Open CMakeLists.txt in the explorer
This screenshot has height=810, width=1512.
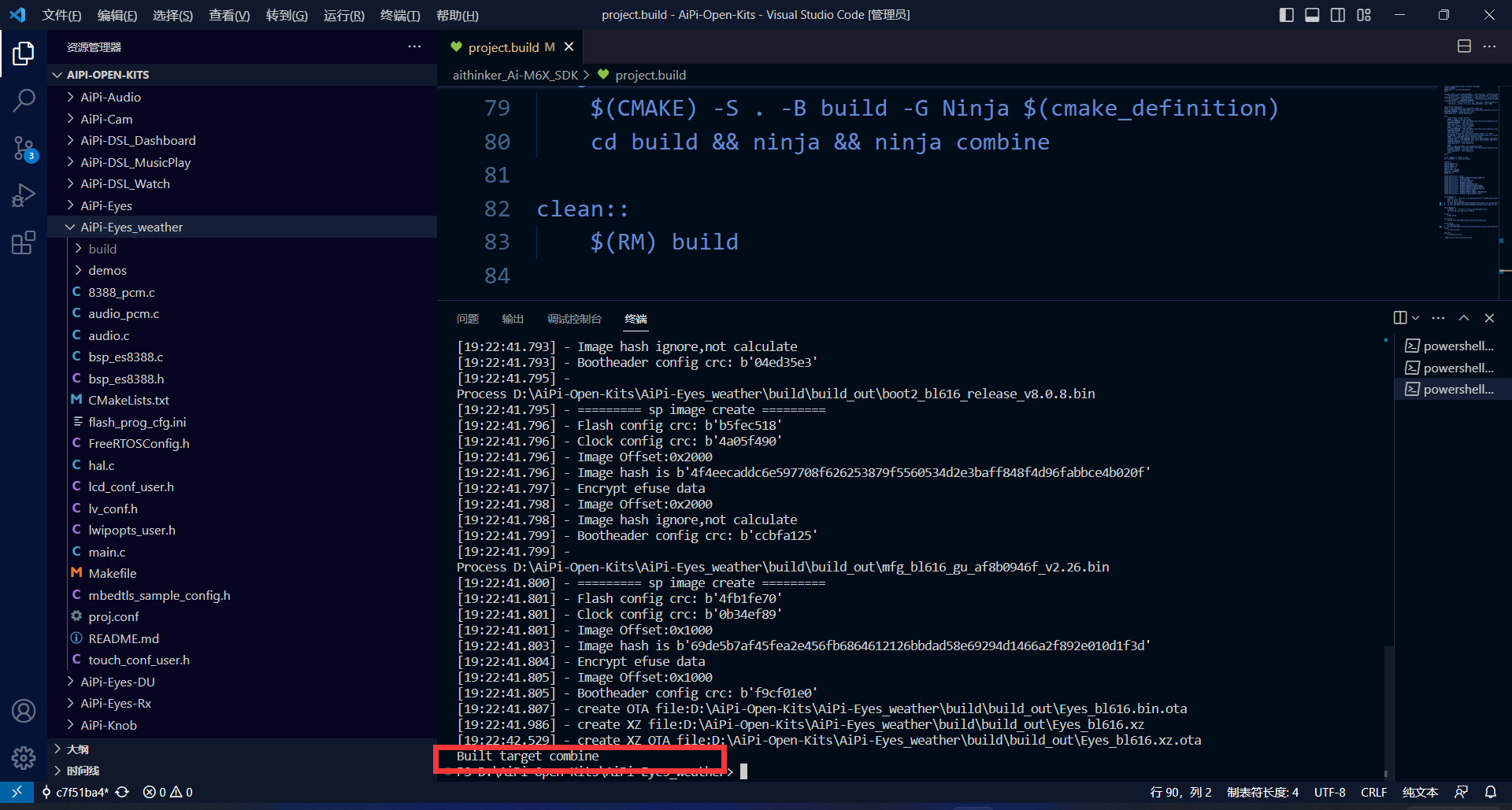[x=242, y=400]
